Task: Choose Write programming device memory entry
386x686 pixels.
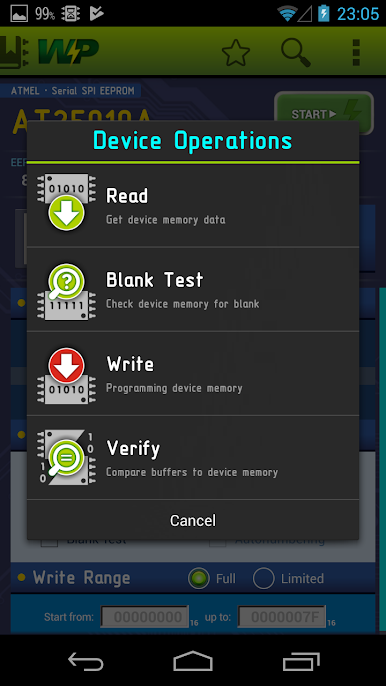Action: pyautogui.click(x=193, y=374)
